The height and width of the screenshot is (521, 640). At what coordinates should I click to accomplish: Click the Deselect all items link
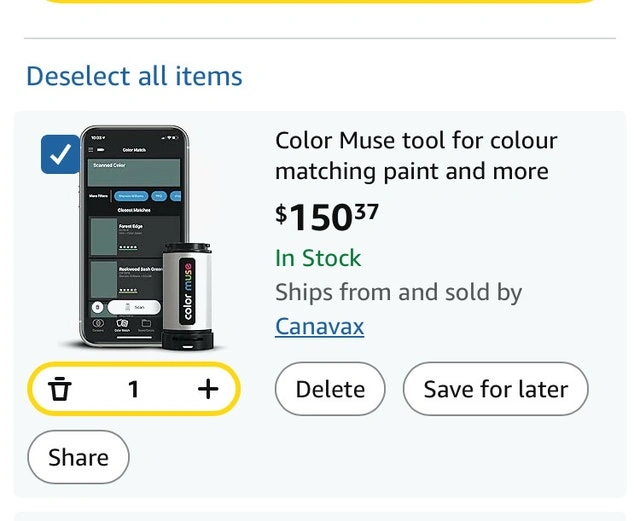[x=134, y=76]
